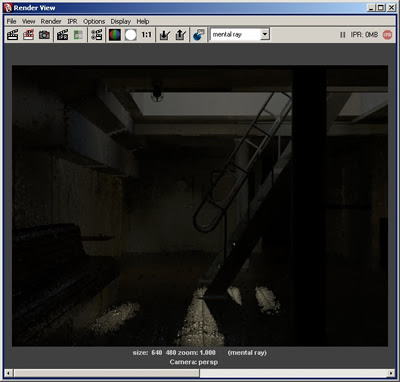
Task: Open the IPR menu
Action: point(72,21)
